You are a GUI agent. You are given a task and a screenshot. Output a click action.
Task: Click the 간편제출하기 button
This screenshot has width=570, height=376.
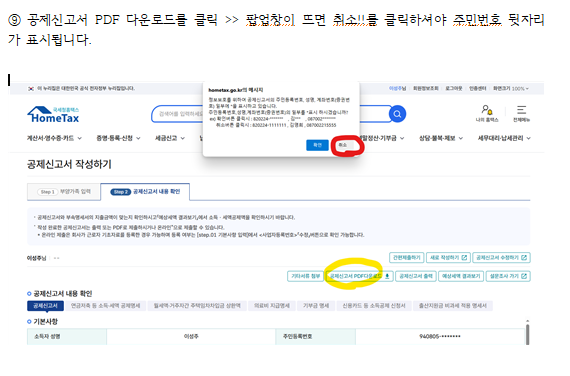pos(406,257)
